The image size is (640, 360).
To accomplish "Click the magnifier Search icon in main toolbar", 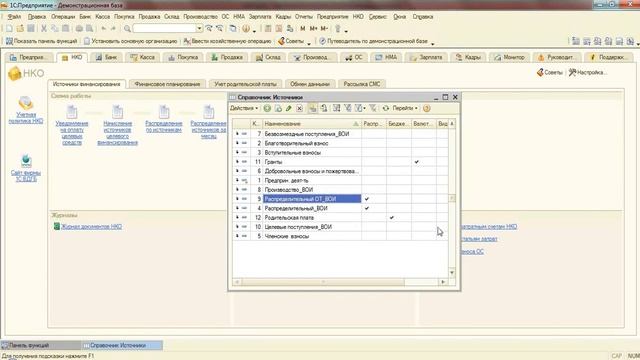I will point(127,29).
